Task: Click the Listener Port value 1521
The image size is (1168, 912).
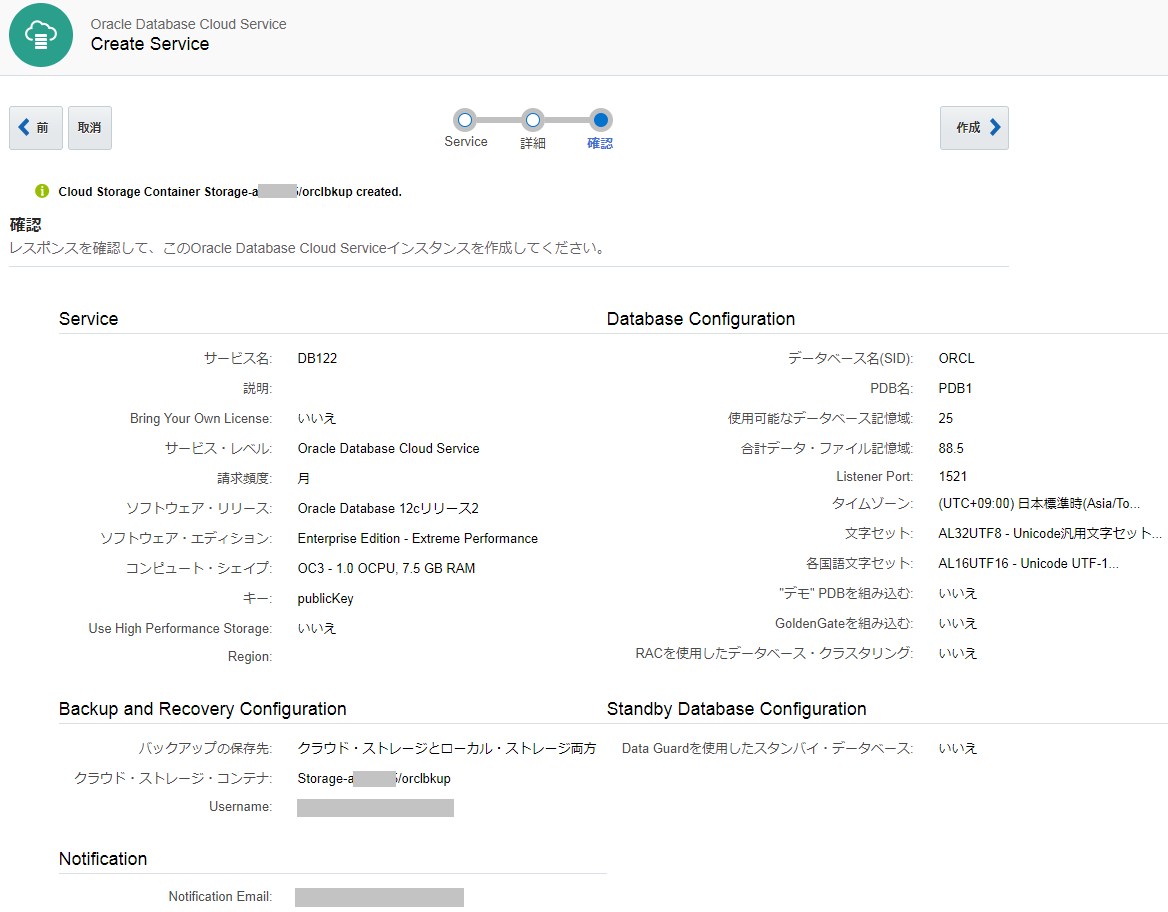Action: [953, 476]
